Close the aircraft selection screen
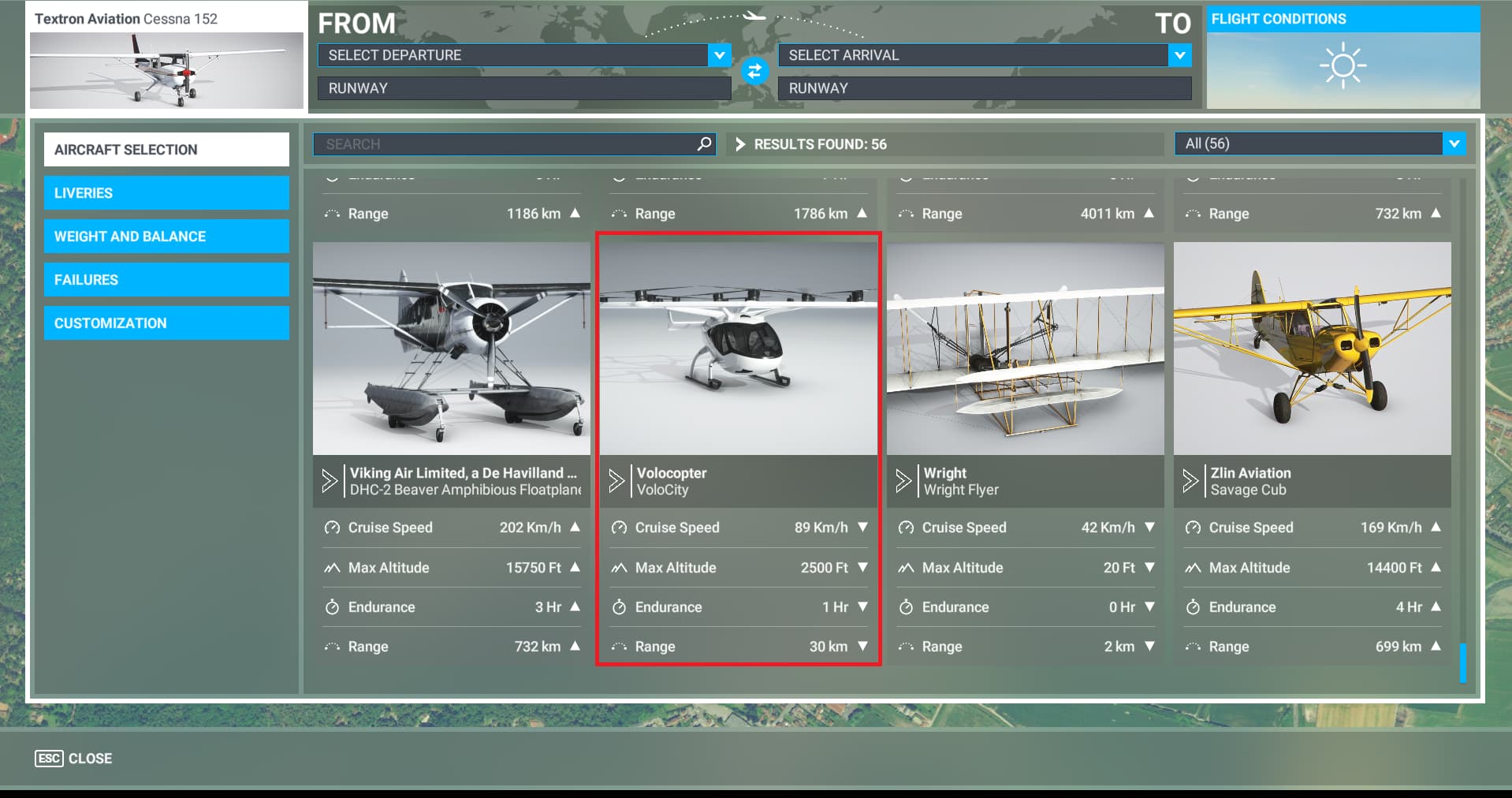1512x798 pixels. (x=73, y=759)
